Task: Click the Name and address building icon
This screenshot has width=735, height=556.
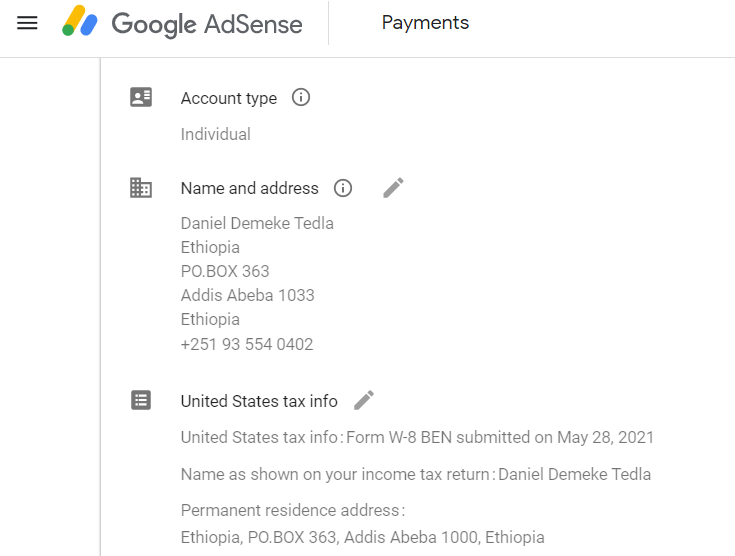Action: (141, 188)
